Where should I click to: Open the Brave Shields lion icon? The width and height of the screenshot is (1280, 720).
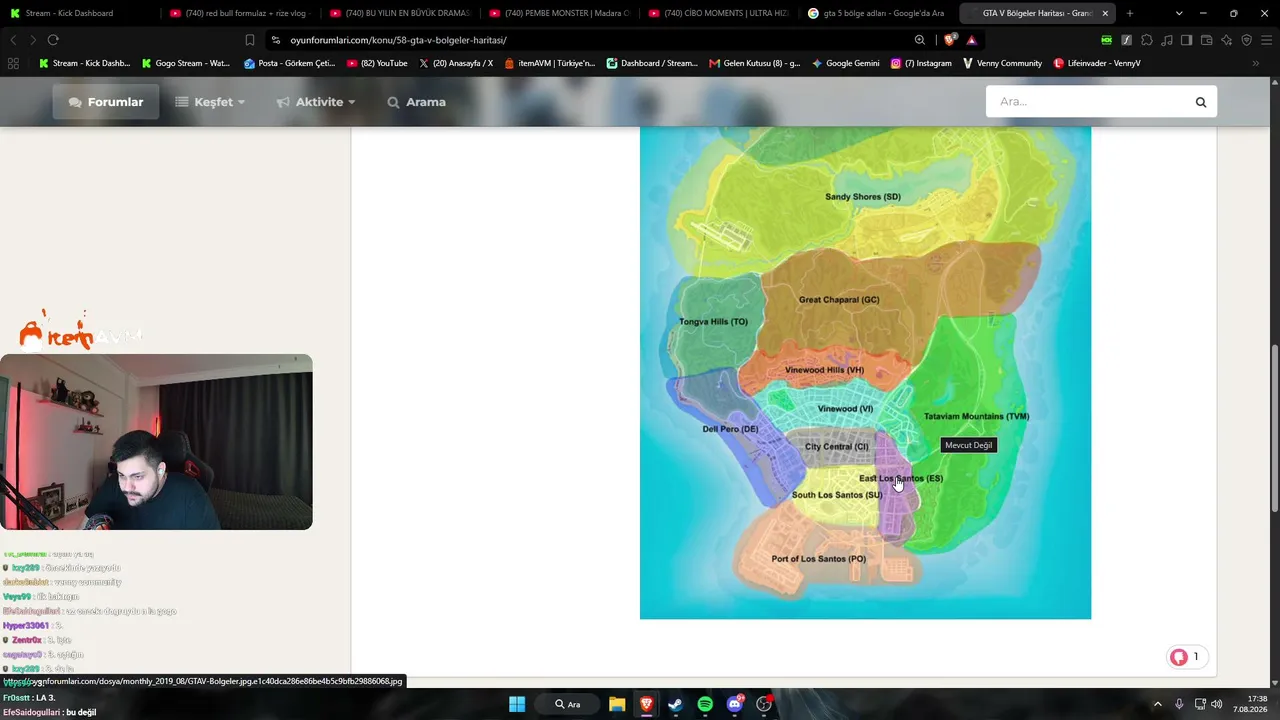[x=950, y=40]
